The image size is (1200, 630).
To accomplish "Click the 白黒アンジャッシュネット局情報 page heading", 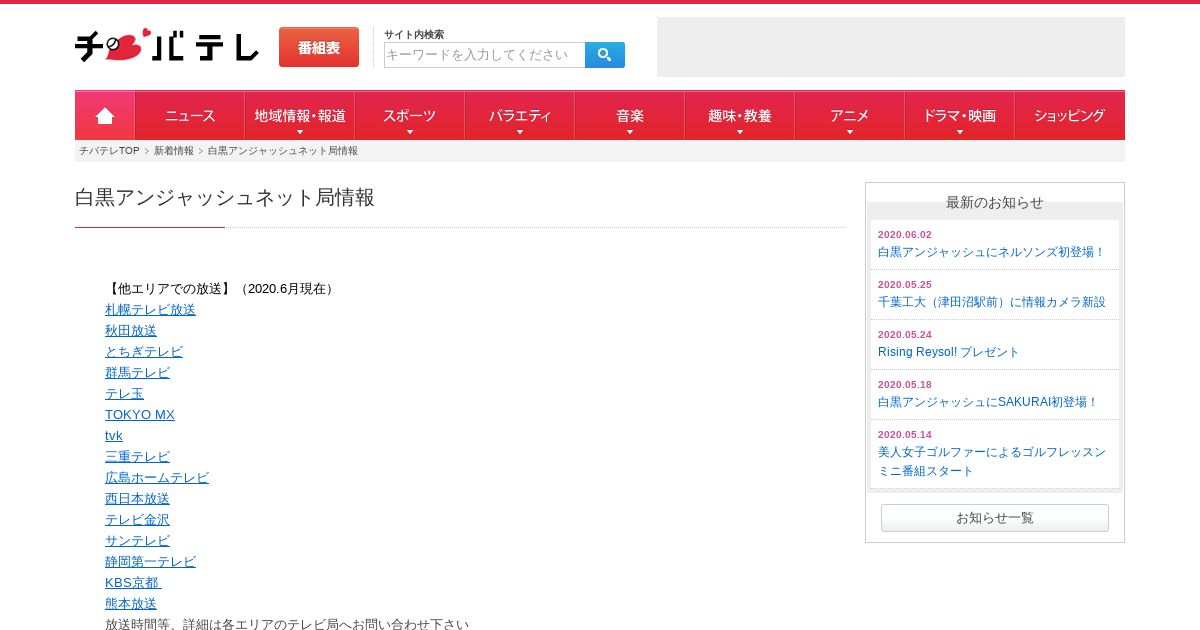I will 225,198.
